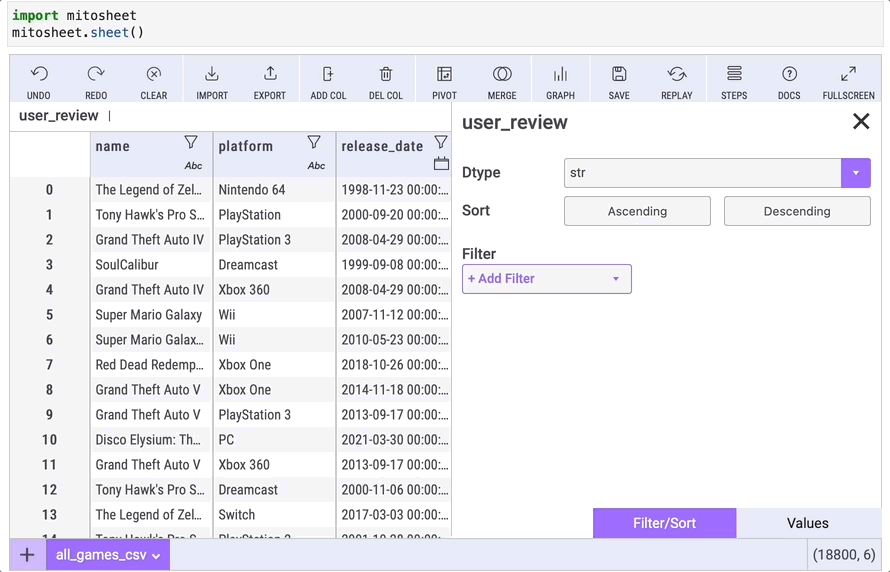890x572 pixels.
Task: Add a column with Add Col
Action: point(328,75)
